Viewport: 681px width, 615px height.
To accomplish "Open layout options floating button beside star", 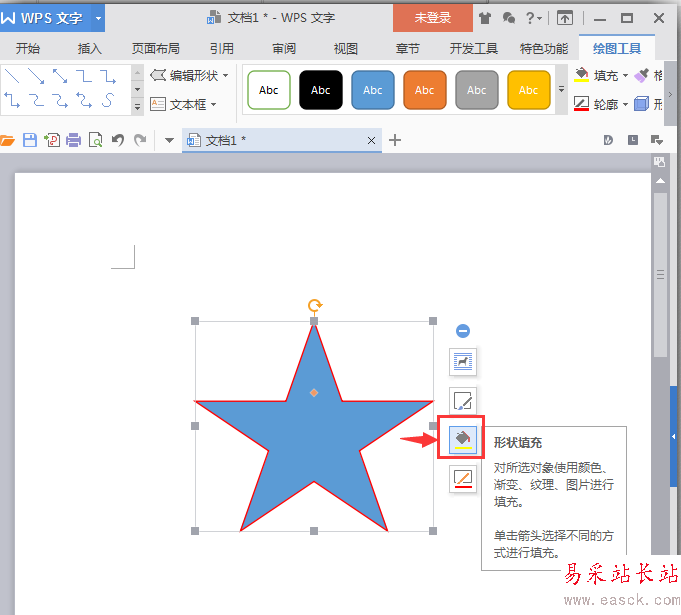I will point(463,361).
